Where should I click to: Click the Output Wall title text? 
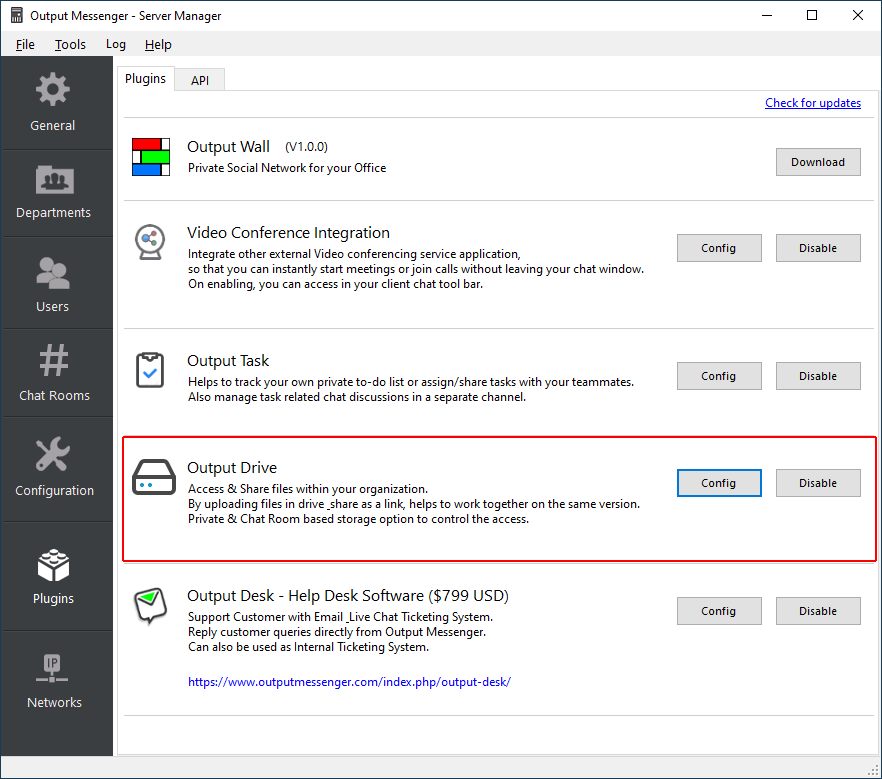coord(228,147)
